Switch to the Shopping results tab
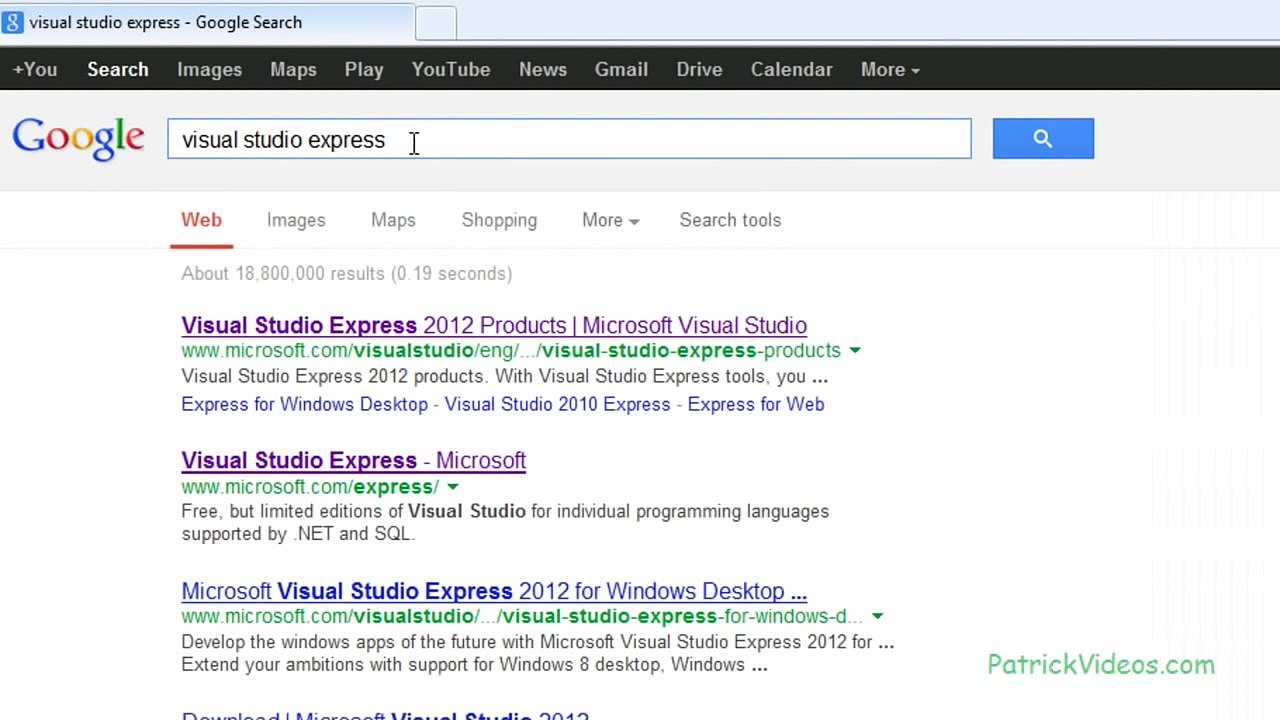 point(499,220)
